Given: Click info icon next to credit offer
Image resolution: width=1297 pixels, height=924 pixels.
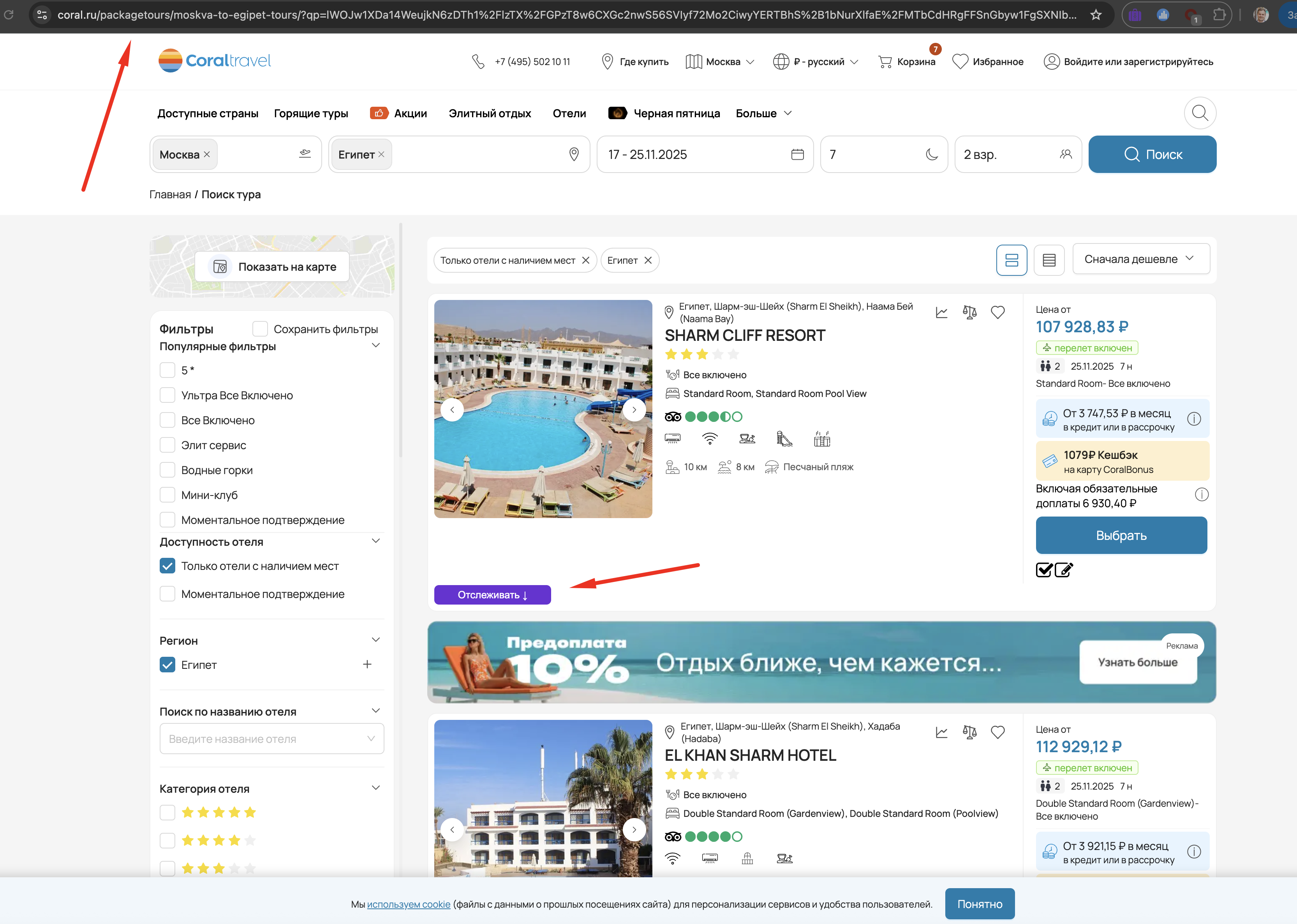Looking at the screenshot, I should point(1194,419).
